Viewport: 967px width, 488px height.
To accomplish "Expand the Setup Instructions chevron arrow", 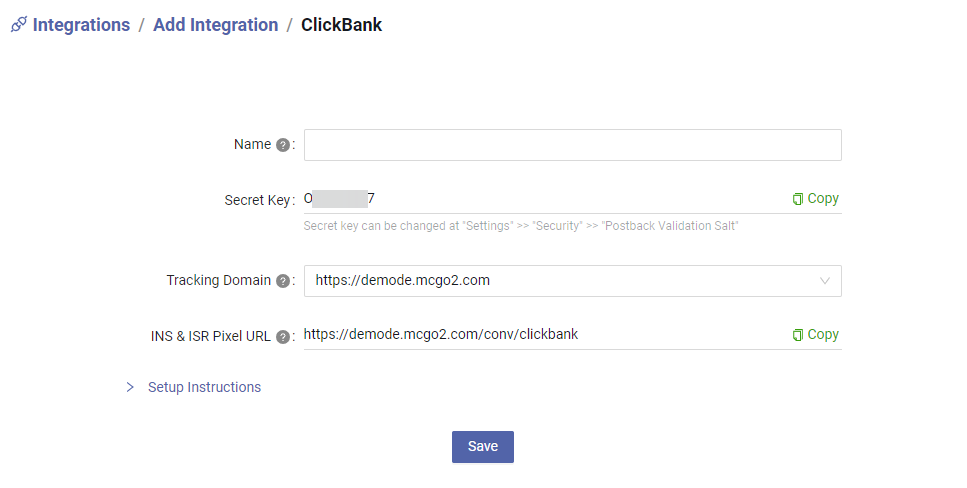I will point(130,387).
